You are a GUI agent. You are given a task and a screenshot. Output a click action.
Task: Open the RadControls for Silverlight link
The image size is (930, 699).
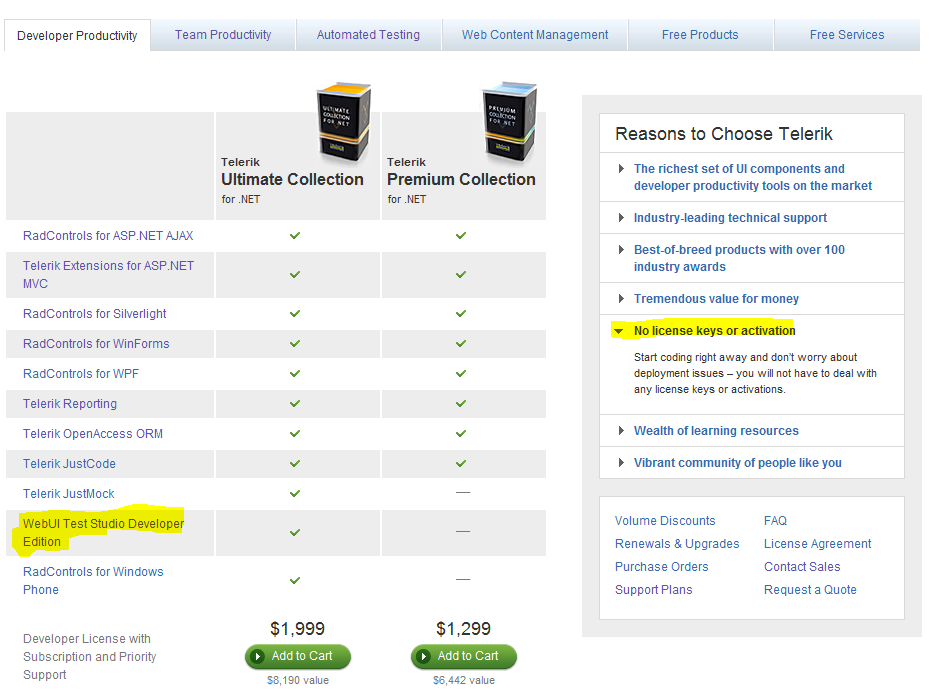(94, 314)
